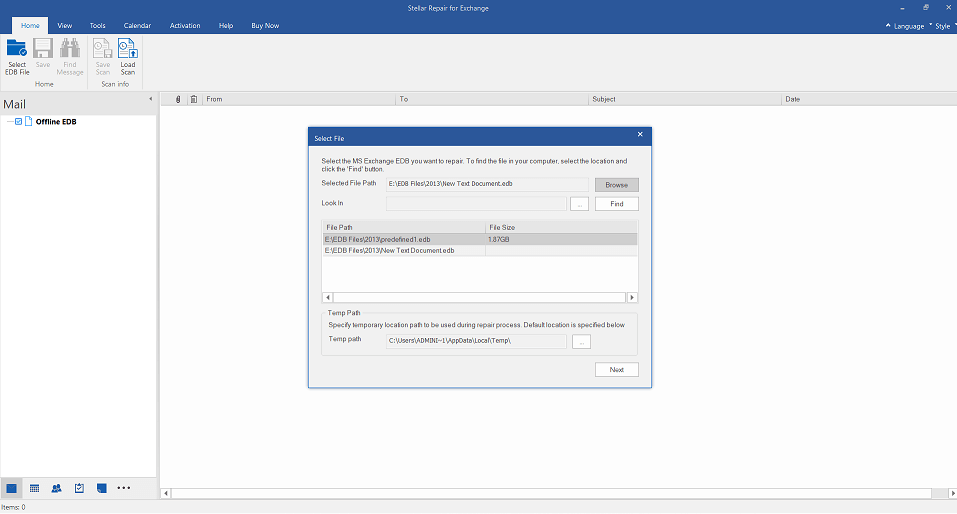
Task: Close the Select File dialog
Action: point(640,134)
